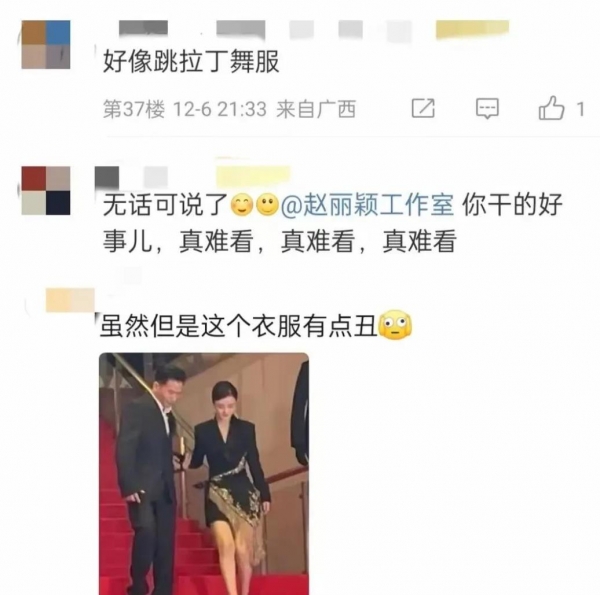Open the first commenter's blurred username
This screenshot has height=595, width=600.
coord(265,30)
